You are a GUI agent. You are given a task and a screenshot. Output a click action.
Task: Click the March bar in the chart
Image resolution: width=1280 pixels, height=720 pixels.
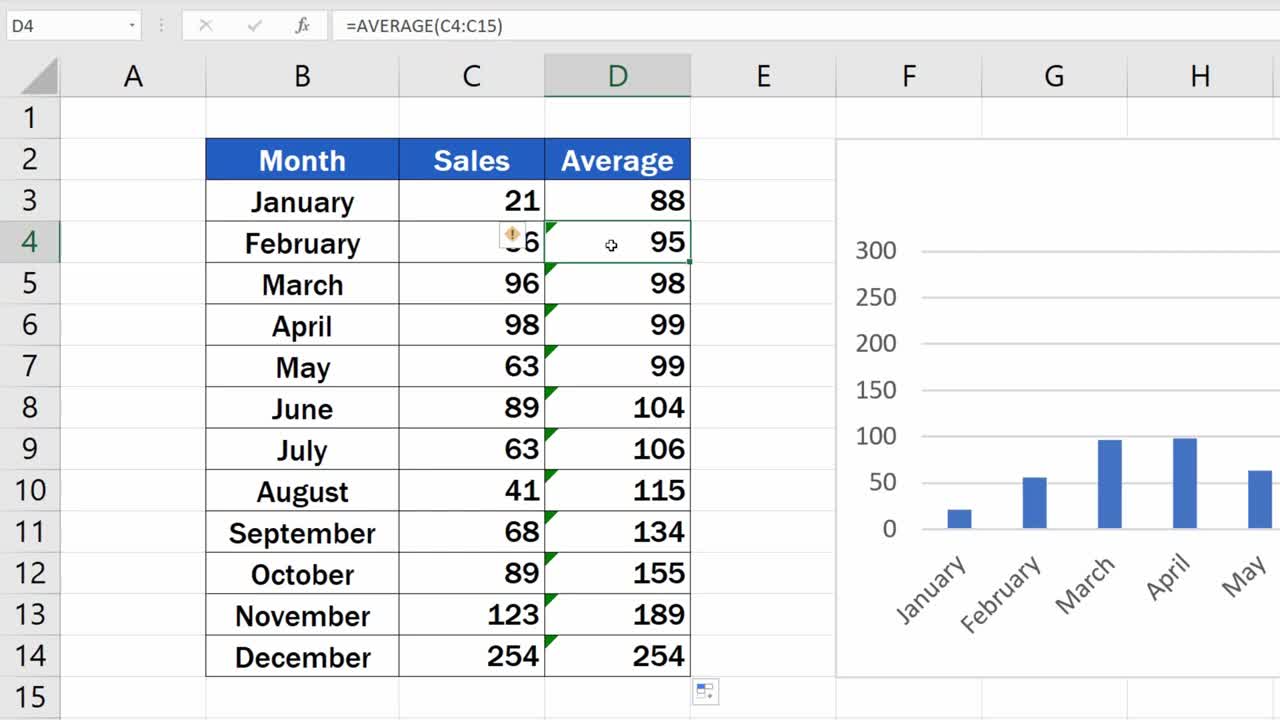tap(1109, 484)
